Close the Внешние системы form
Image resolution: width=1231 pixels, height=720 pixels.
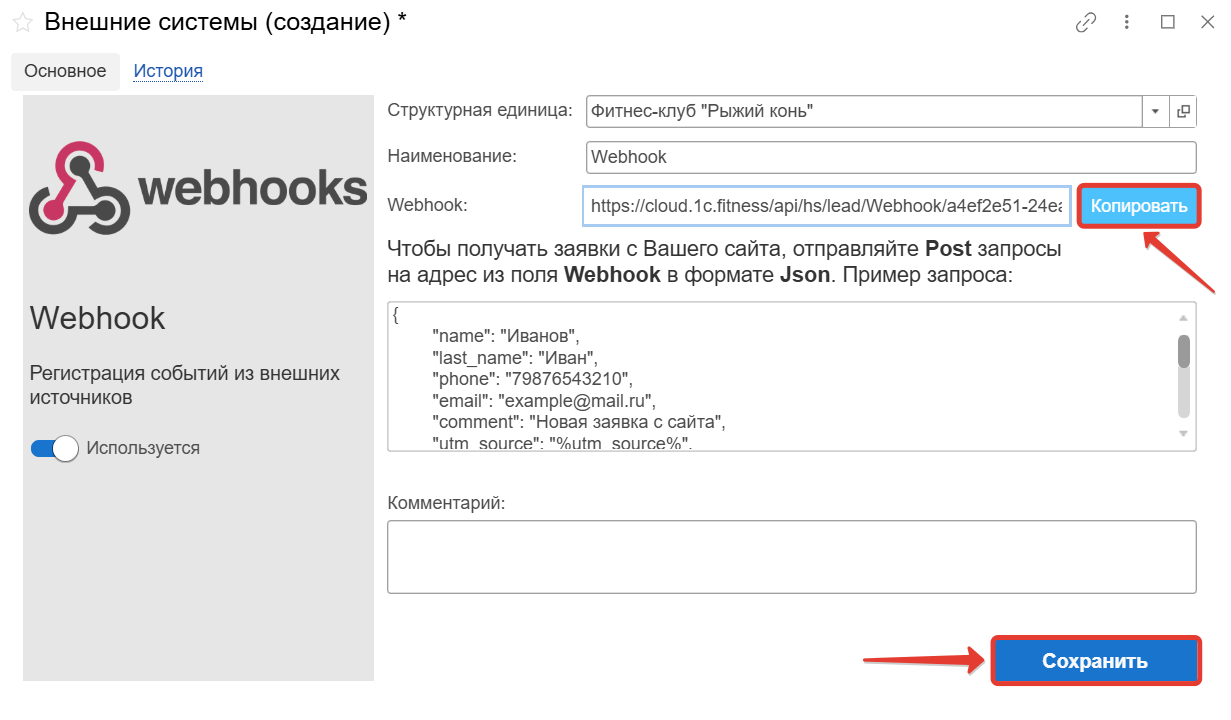1207,23
